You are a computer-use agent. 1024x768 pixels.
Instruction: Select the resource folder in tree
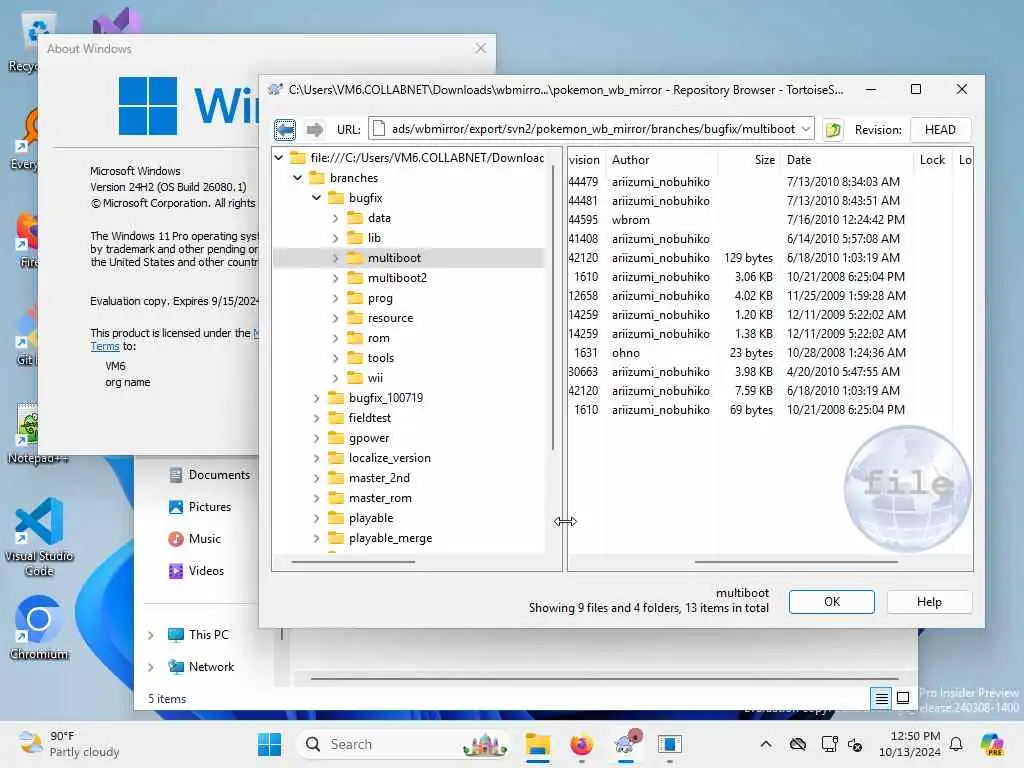pyautogui.click(x=390, y=318)
